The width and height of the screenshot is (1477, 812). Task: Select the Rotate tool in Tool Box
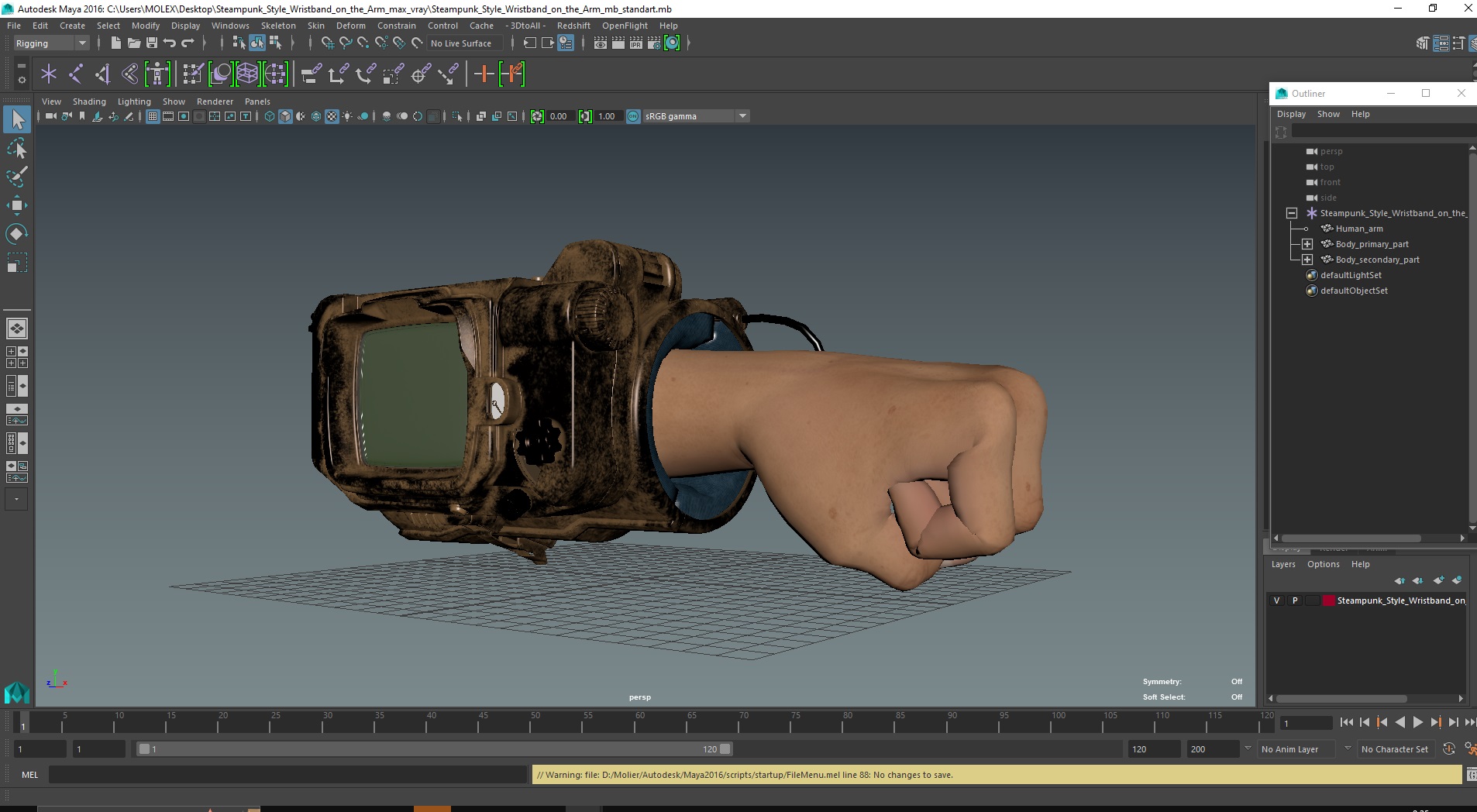[x=17, y=234]
